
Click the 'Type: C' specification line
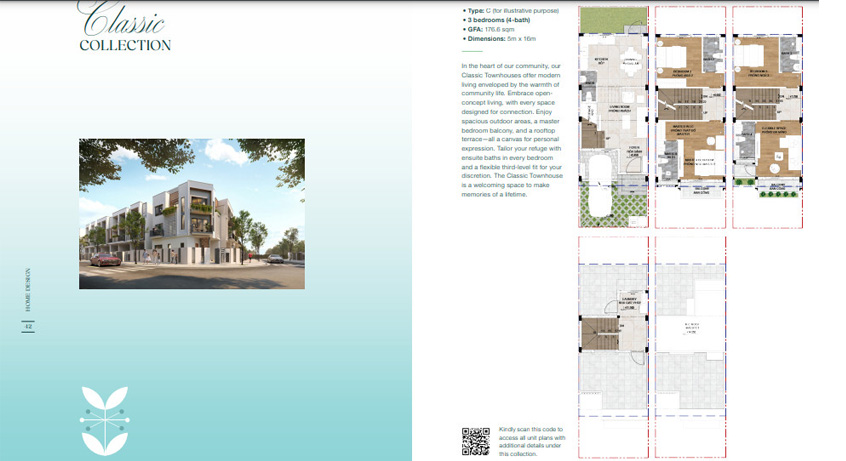[x=511, y=10]
